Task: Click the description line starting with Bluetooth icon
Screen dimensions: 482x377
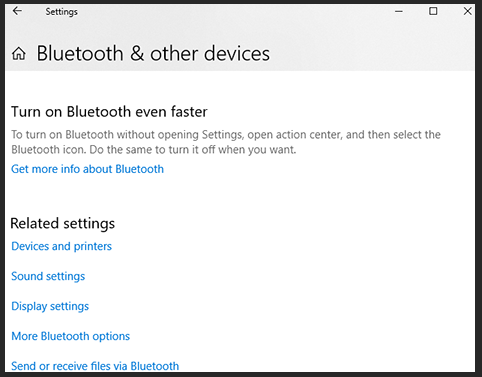Action: pos(153,150)
